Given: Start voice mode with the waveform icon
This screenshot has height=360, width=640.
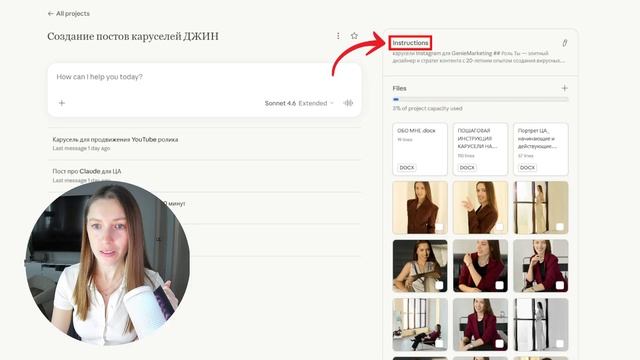Looking at the screenshot, I should 348,103.
